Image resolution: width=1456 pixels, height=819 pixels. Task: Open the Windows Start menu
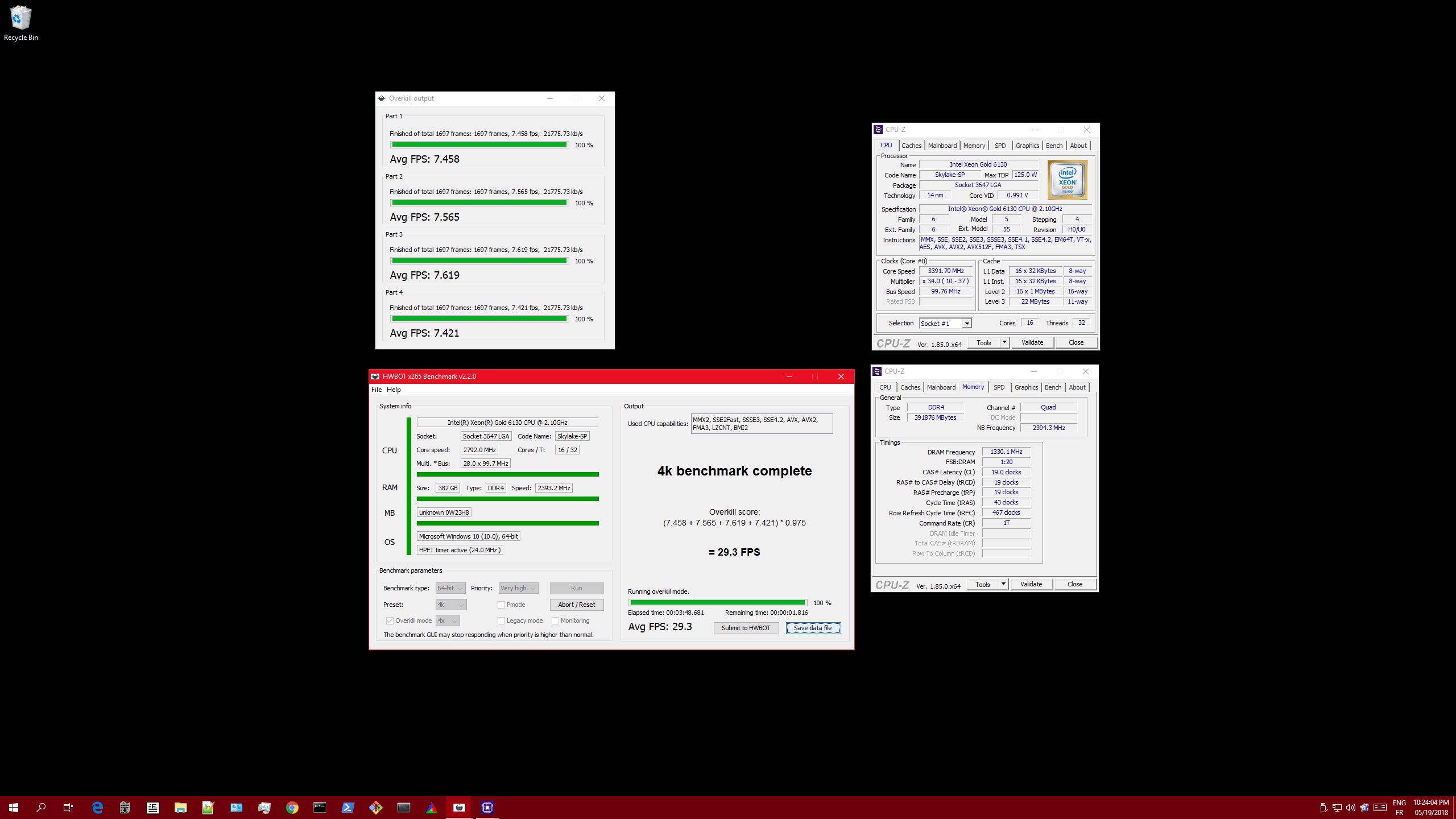coord(14,808)
